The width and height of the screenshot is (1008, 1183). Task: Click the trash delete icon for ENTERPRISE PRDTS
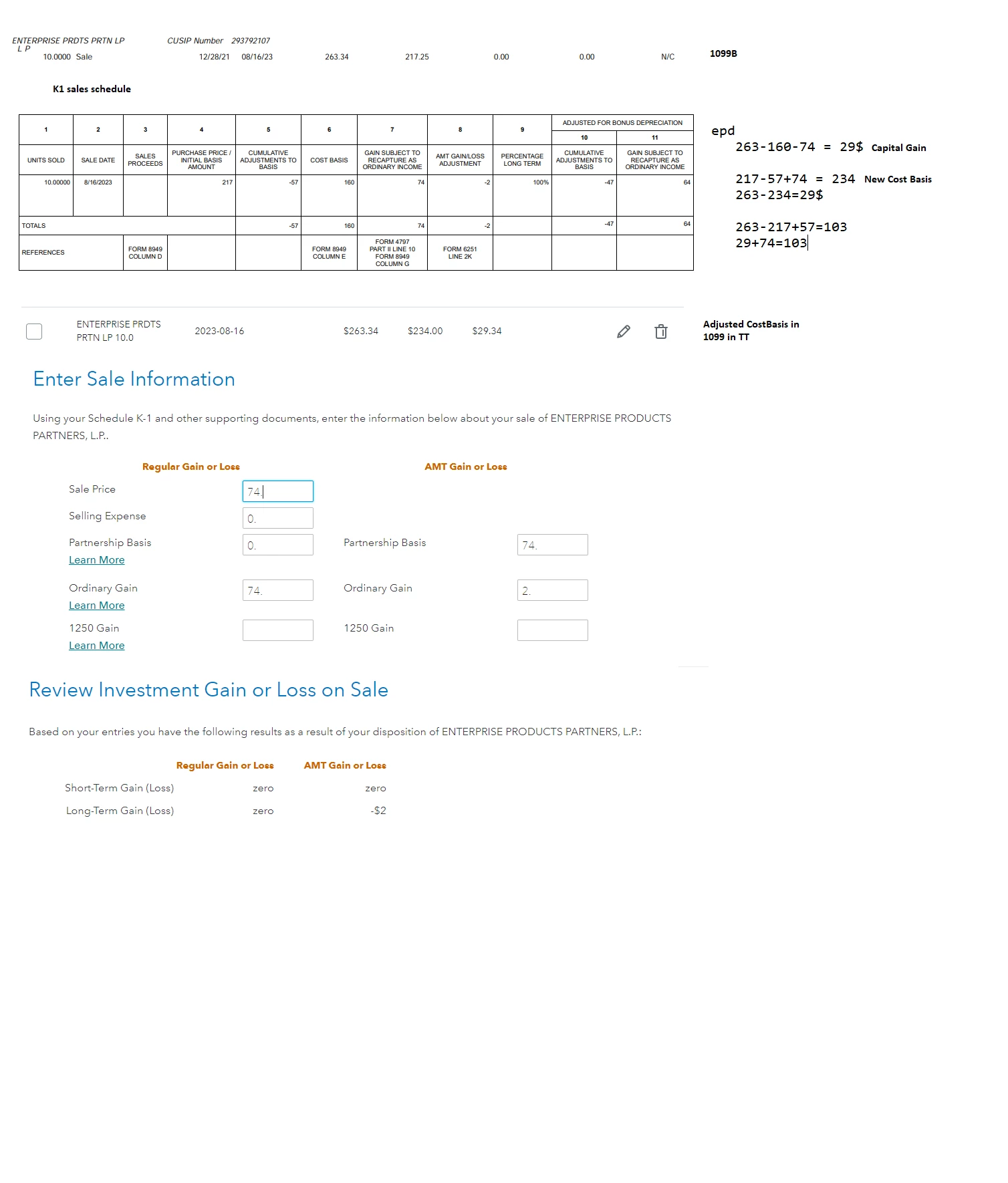660,332
